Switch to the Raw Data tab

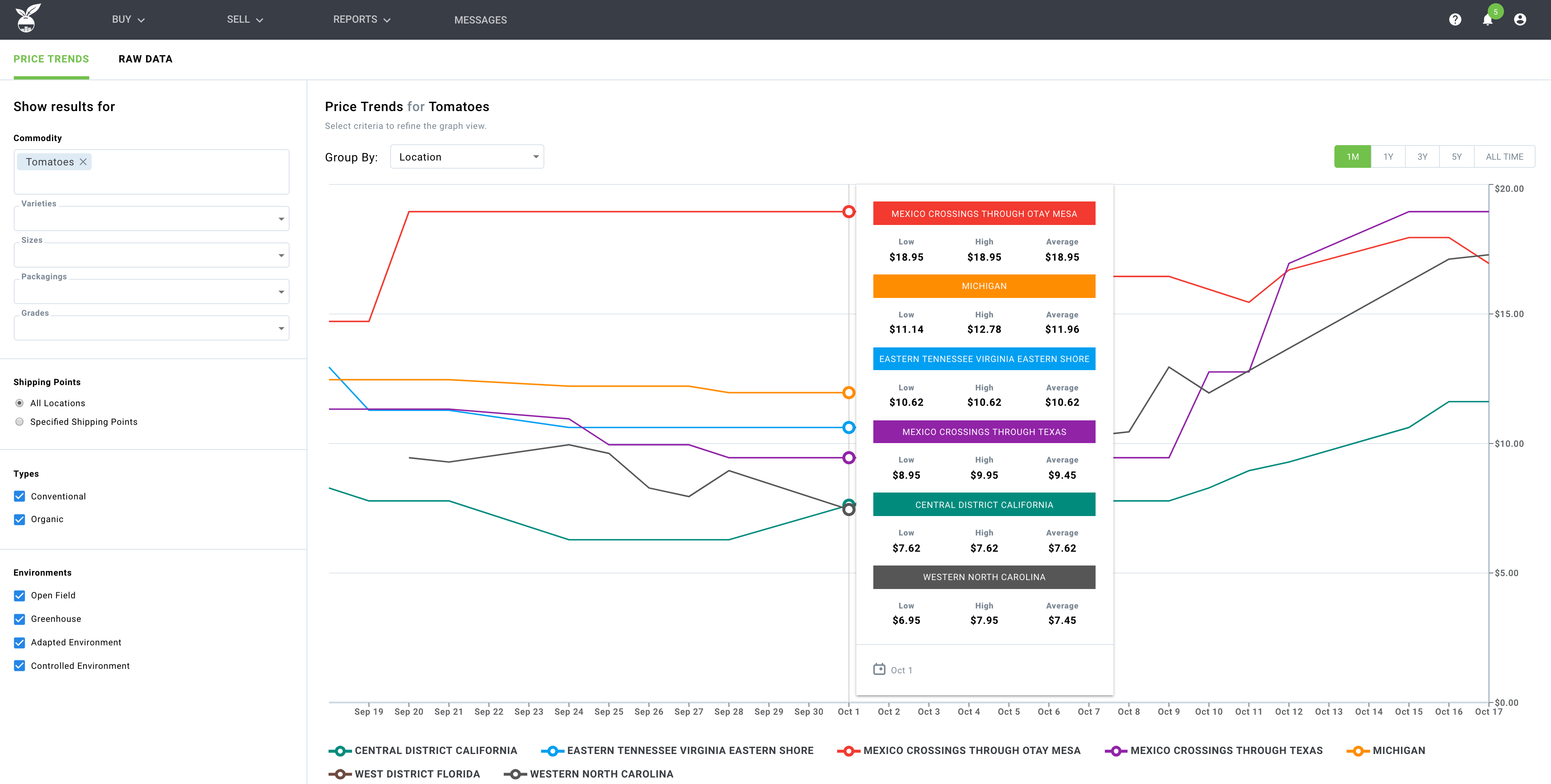[x=145, y=59]
